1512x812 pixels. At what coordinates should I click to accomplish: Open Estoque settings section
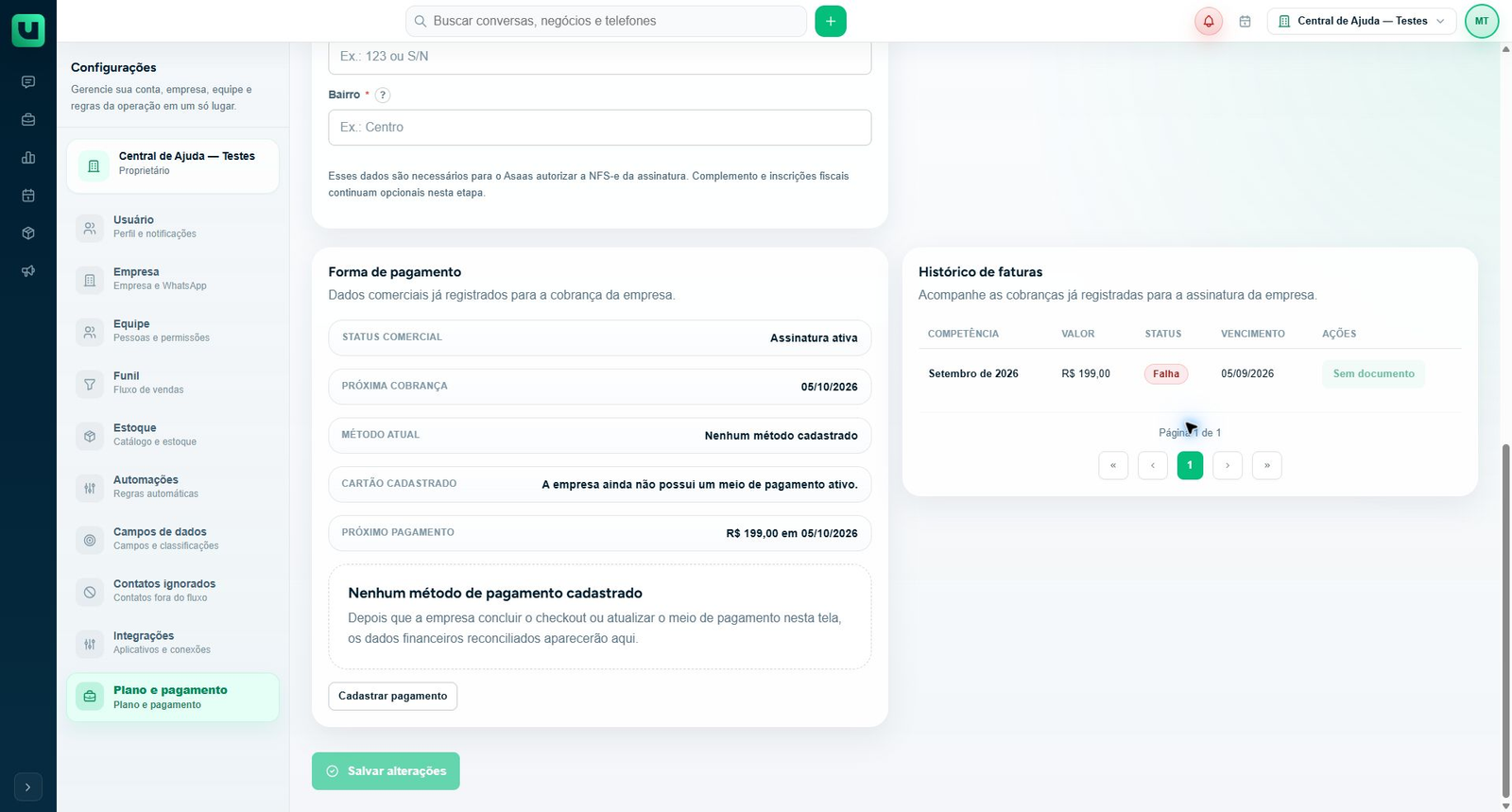click(x=172, y=435)
